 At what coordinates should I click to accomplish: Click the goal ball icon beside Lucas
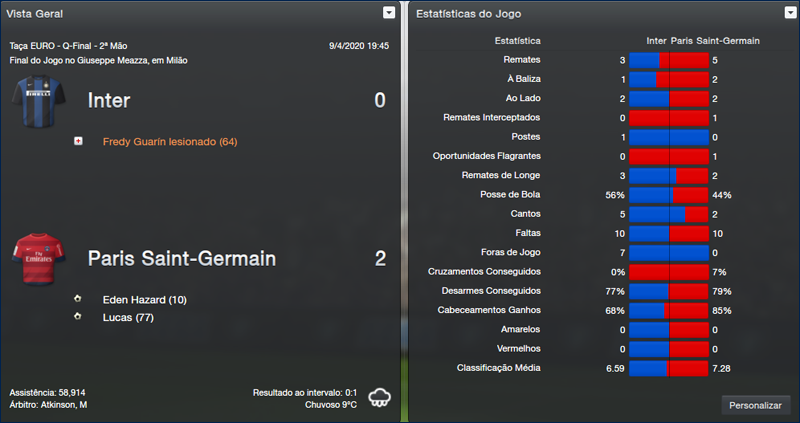click(78, 317)
